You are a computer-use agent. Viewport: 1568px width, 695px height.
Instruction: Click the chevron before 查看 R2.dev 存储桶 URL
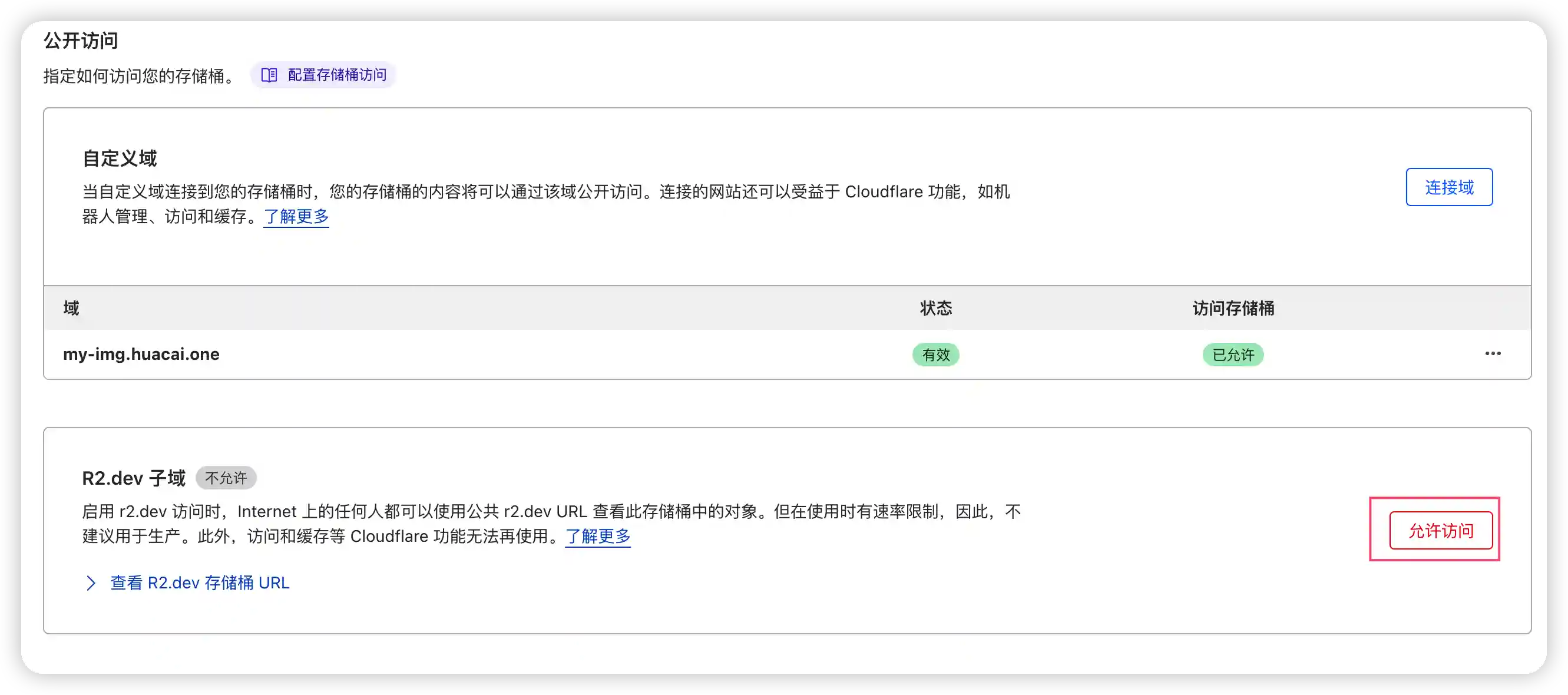point(91,583)
